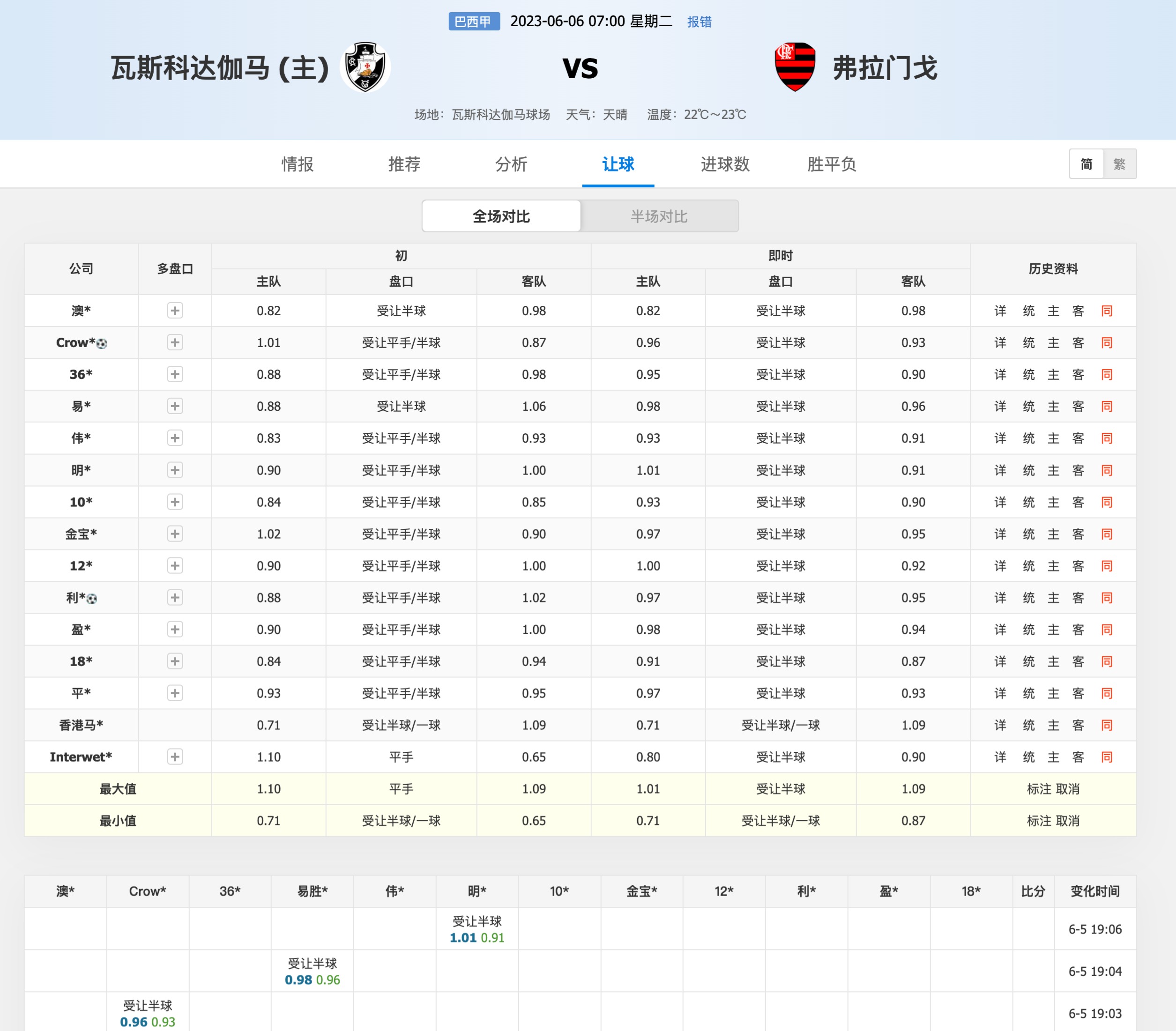
Task: Expand multi-handicap plus for 金宝* row
Action: (175, 534)
